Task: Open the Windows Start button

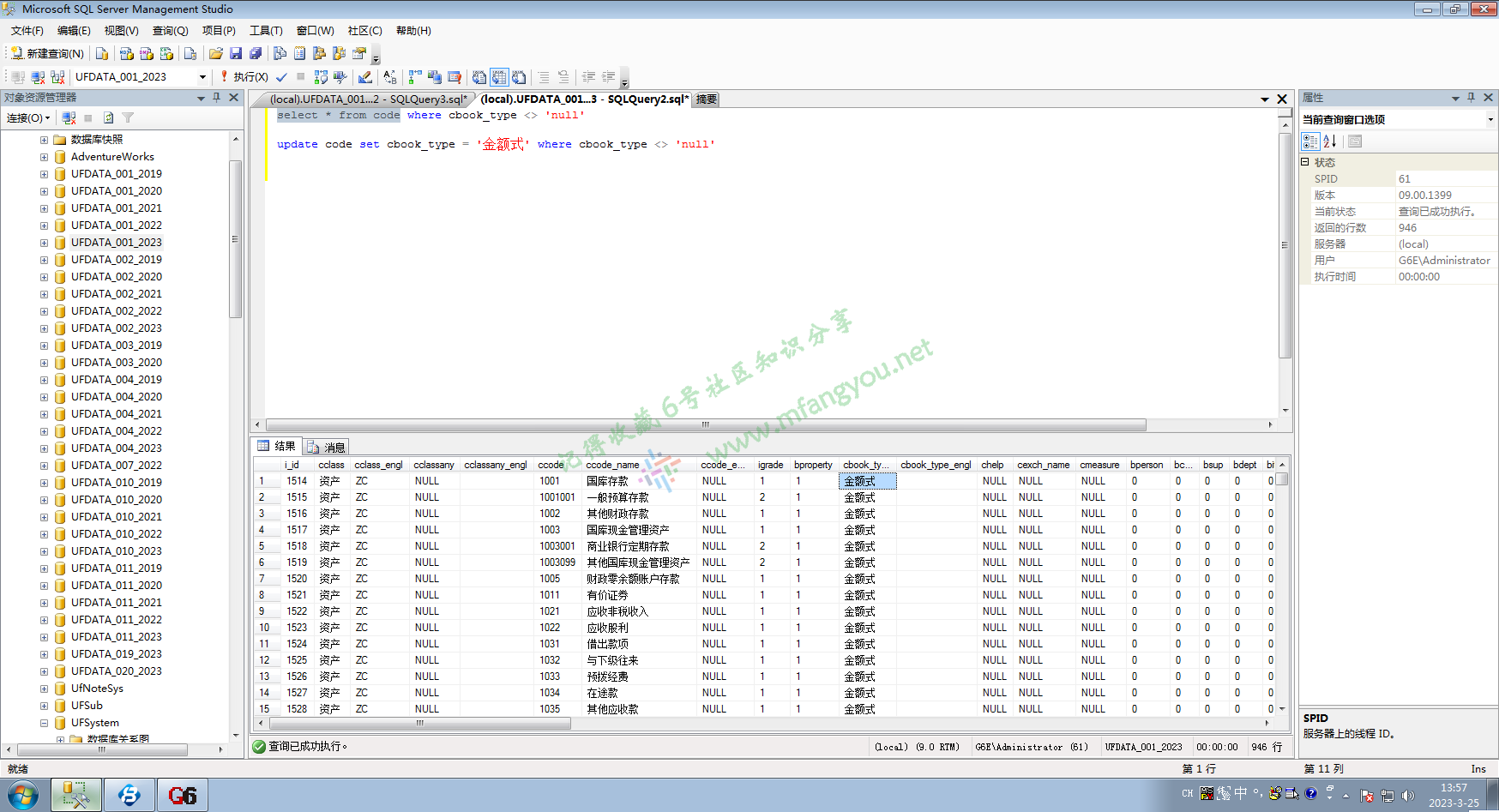Action: click(x=23, y=795)
